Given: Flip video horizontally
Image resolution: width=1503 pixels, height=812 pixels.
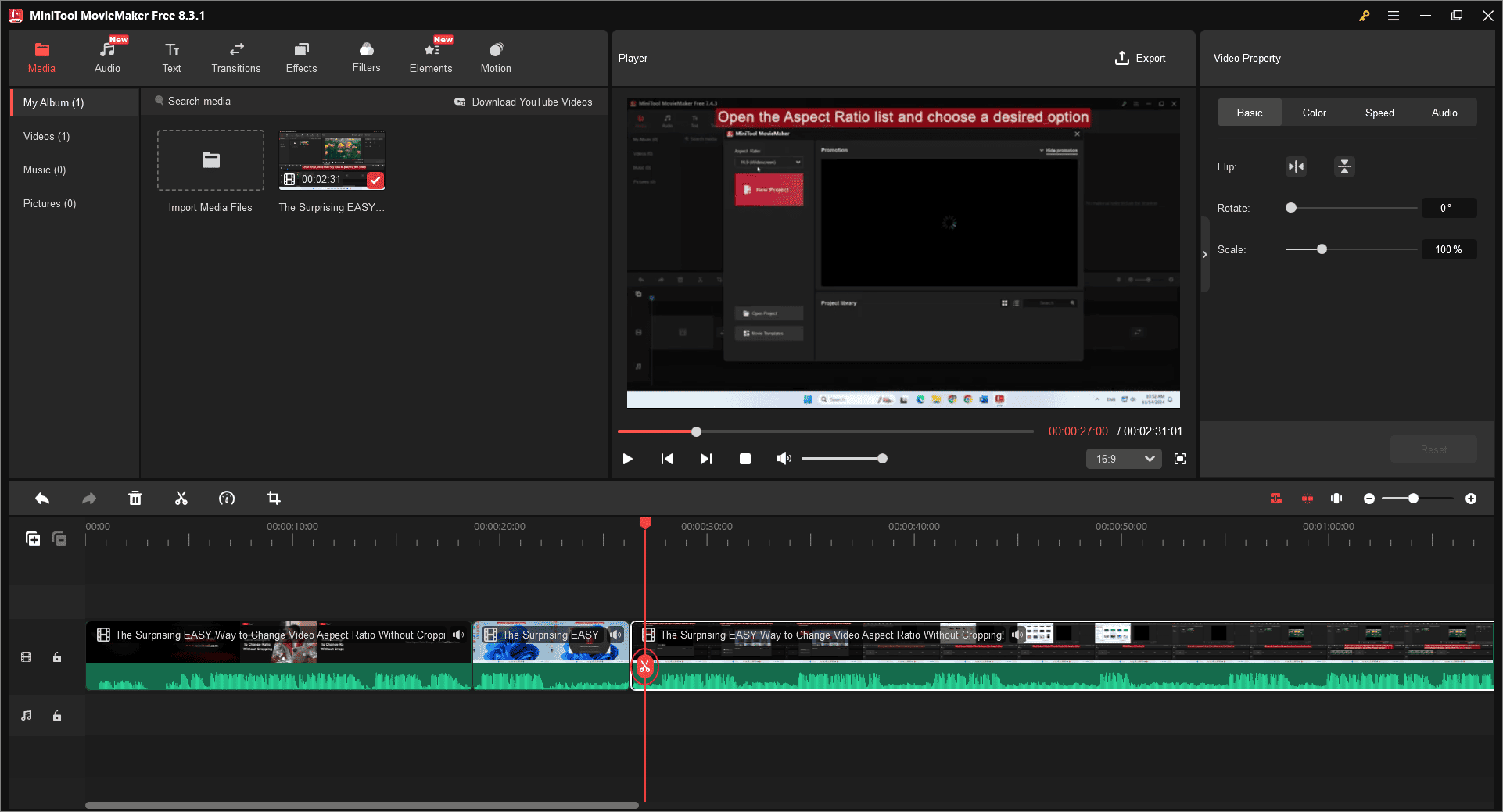Looking at the screenshot, I should coord(1296,166).
